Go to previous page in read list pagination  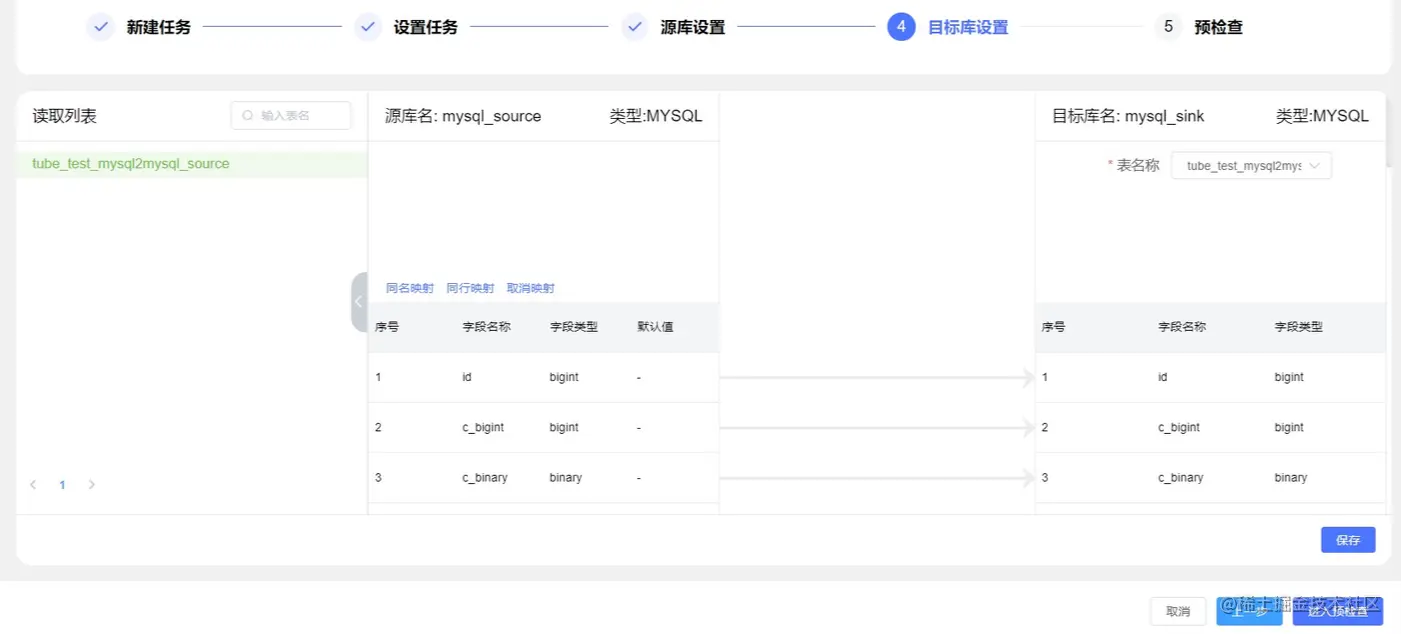click(33, 485)
